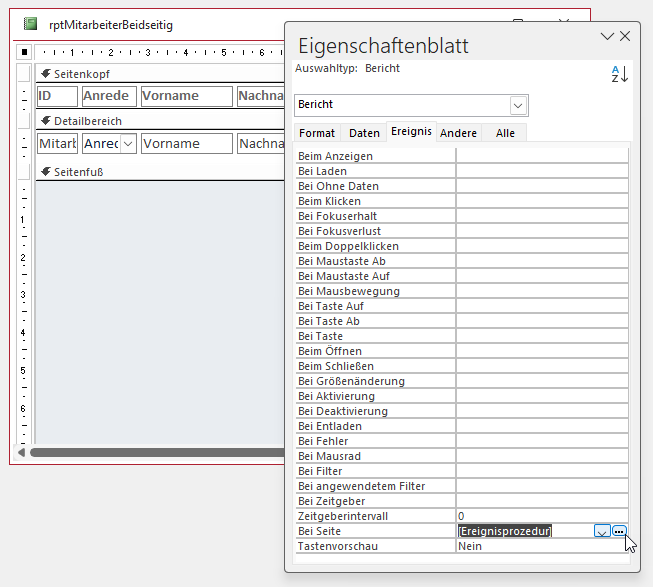This screenshot has width=653, height=587.
Task: Click the Bei Mausbewegung property field
Action: (542, 291)
